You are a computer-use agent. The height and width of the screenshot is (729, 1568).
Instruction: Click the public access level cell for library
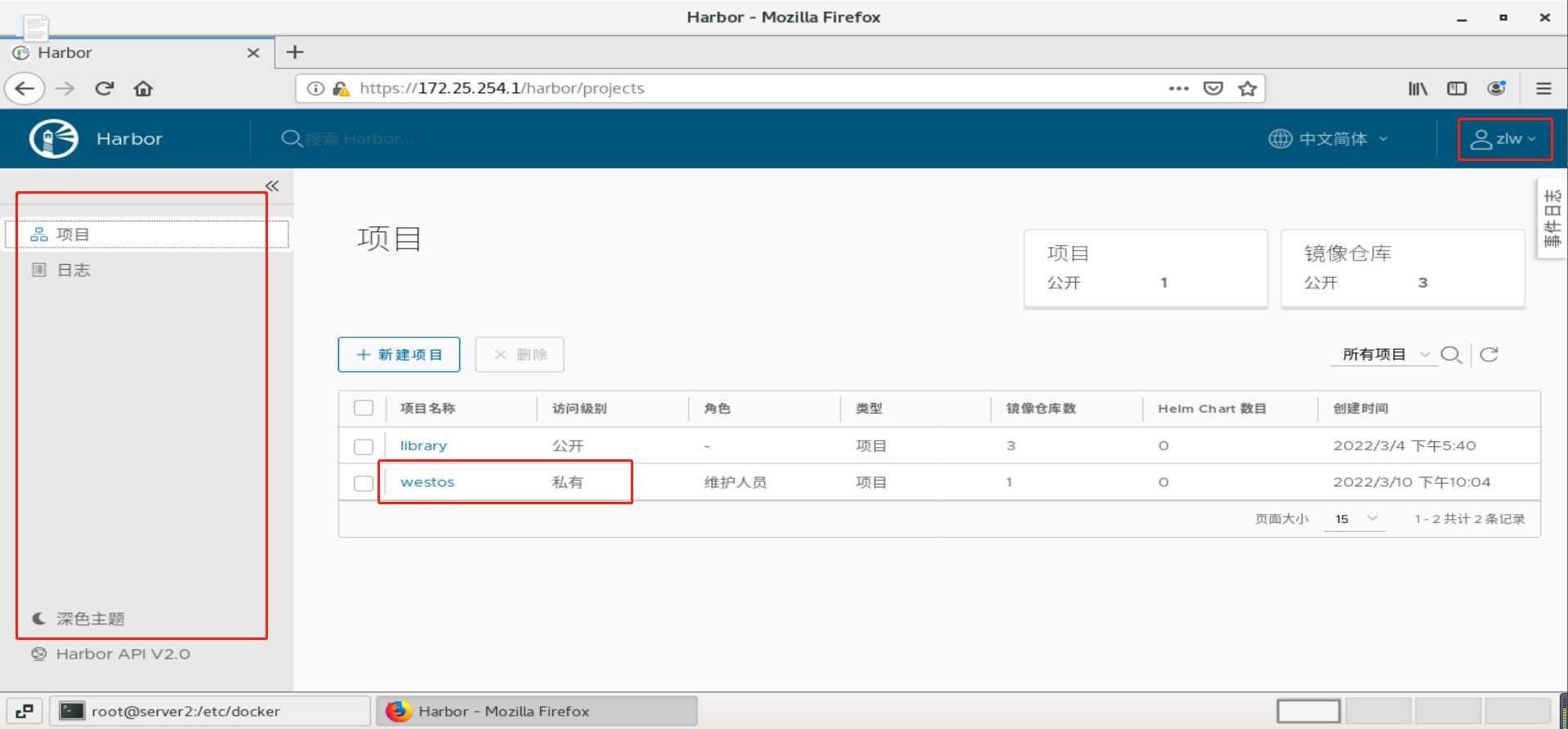(x=567, y=446)
